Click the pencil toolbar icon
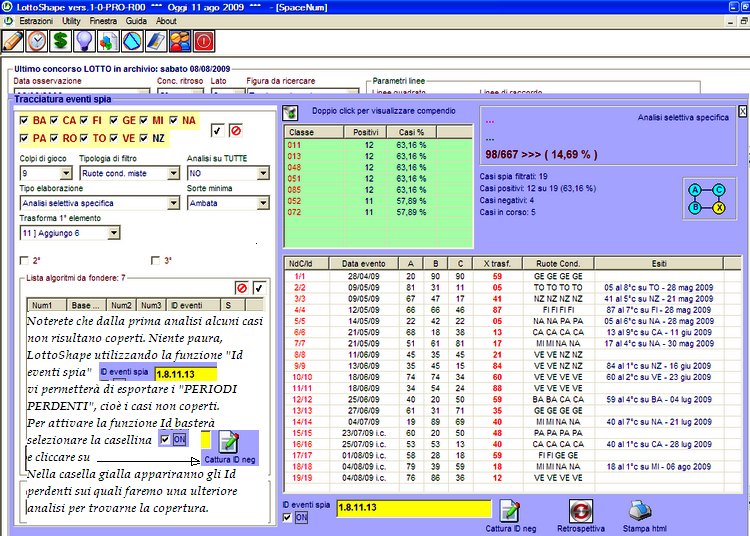The image size is (750, 536). (13, 41)
